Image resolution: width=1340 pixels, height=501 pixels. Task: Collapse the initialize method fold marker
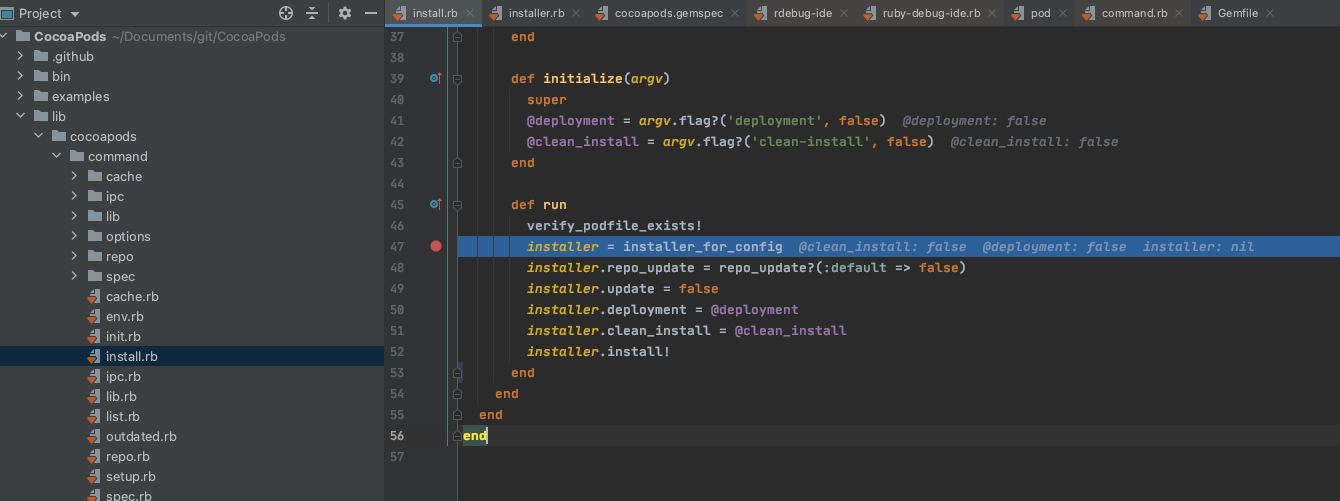pos(458,78)
